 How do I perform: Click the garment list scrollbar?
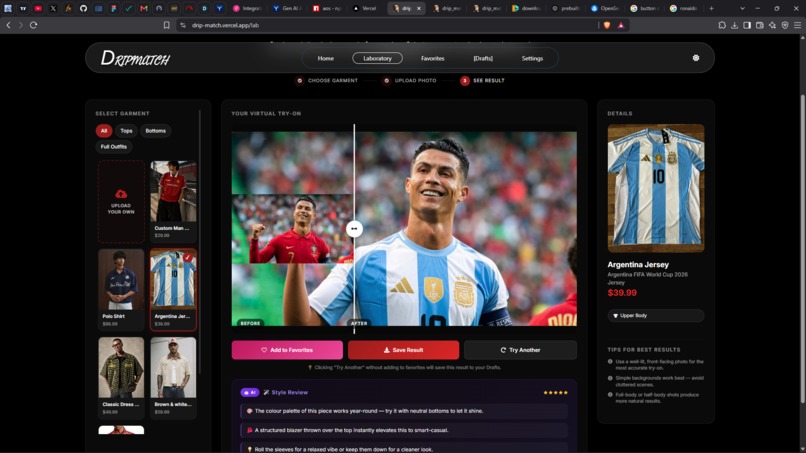[199, 242]
